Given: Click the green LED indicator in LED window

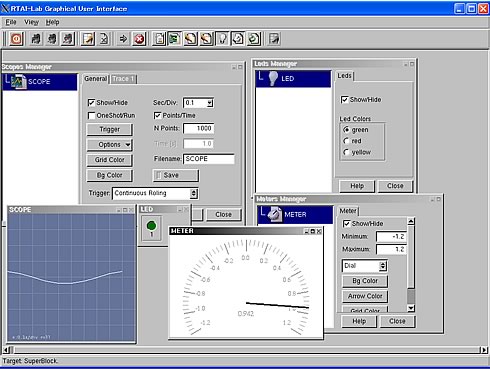Looking at the screenshot, I should [x=151, y=226].
